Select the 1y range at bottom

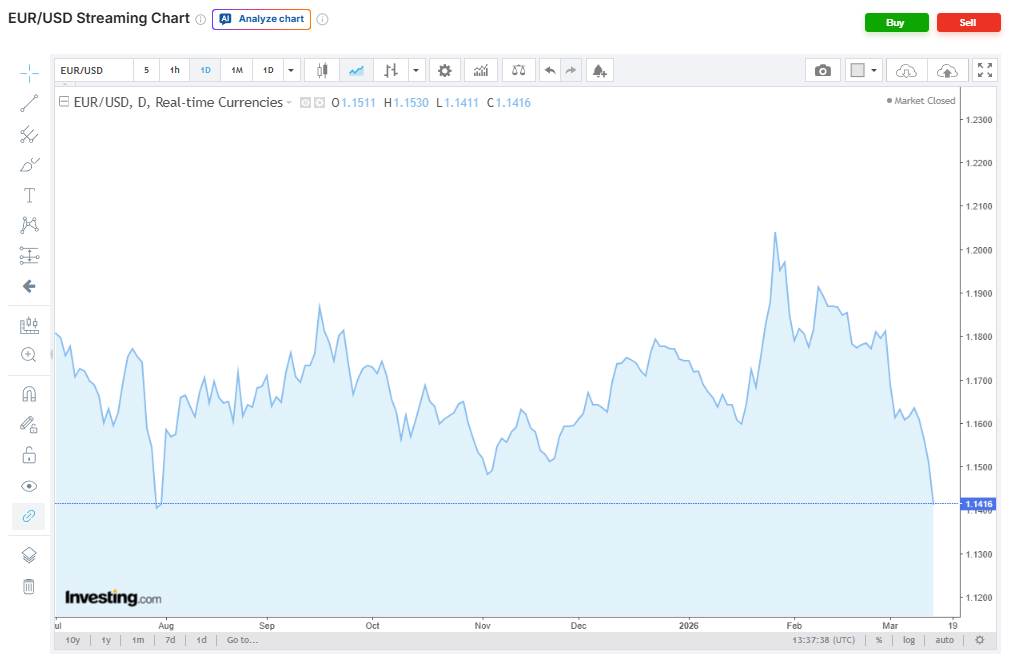click(x=105, y=640)
